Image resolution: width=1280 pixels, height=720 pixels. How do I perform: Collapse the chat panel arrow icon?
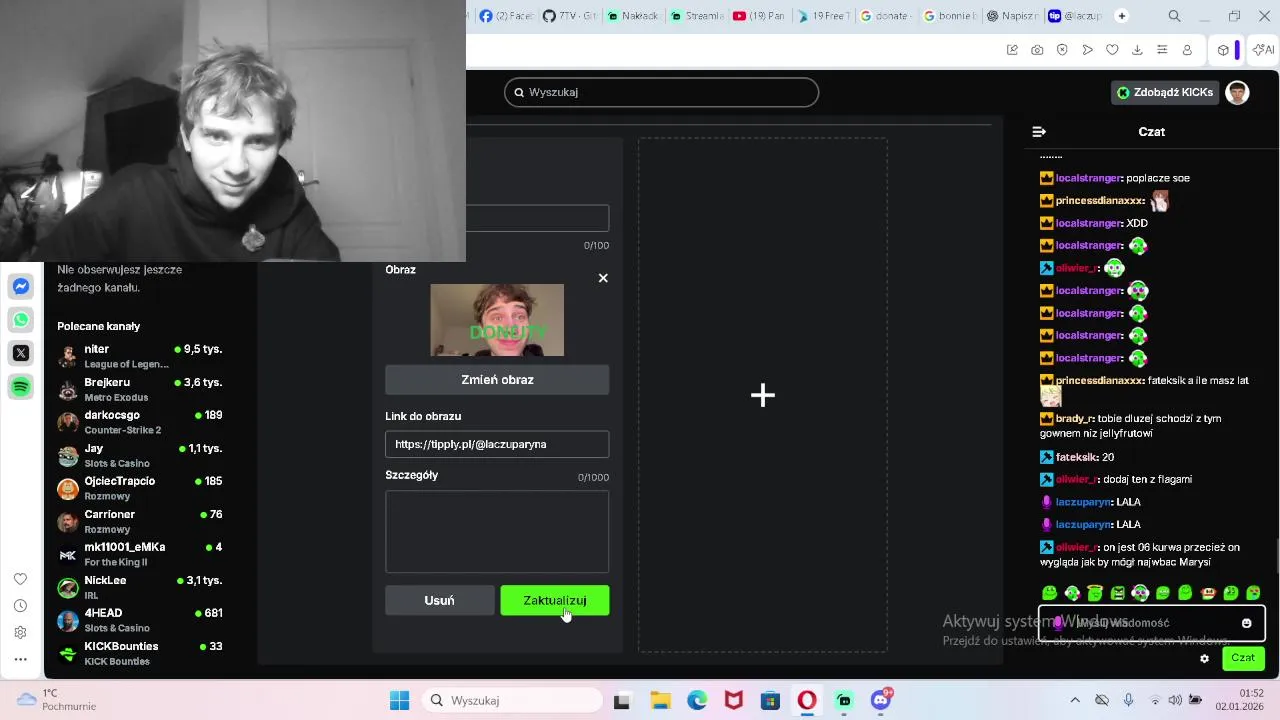tap(1039, 132)
